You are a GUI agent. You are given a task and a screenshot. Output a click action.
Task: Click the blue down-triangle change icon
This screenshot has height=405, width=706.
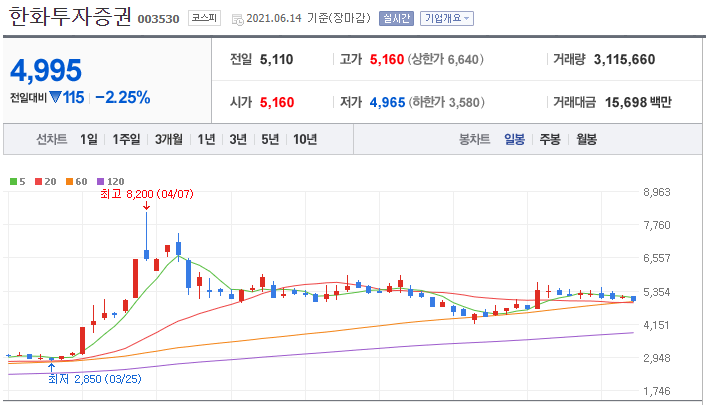click(x=55, y=97)
